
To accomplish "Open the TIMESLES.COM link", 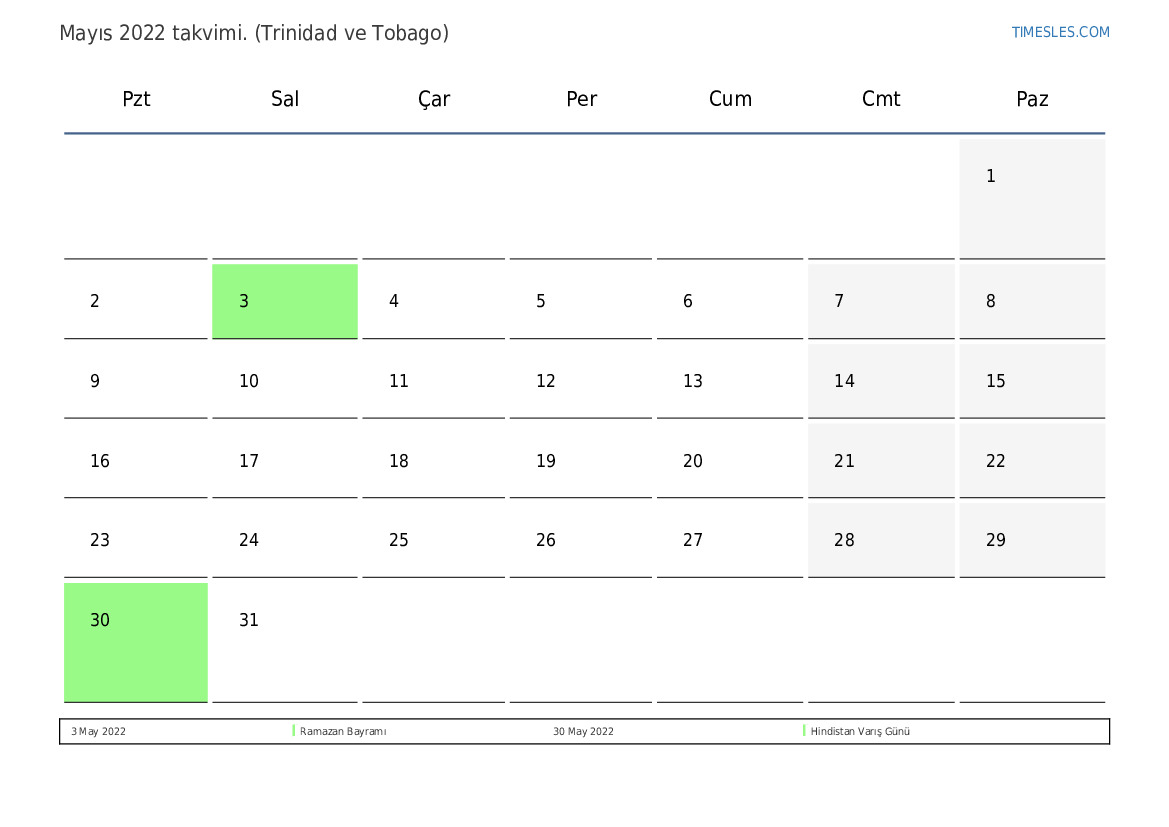I will coord(1060,32).
